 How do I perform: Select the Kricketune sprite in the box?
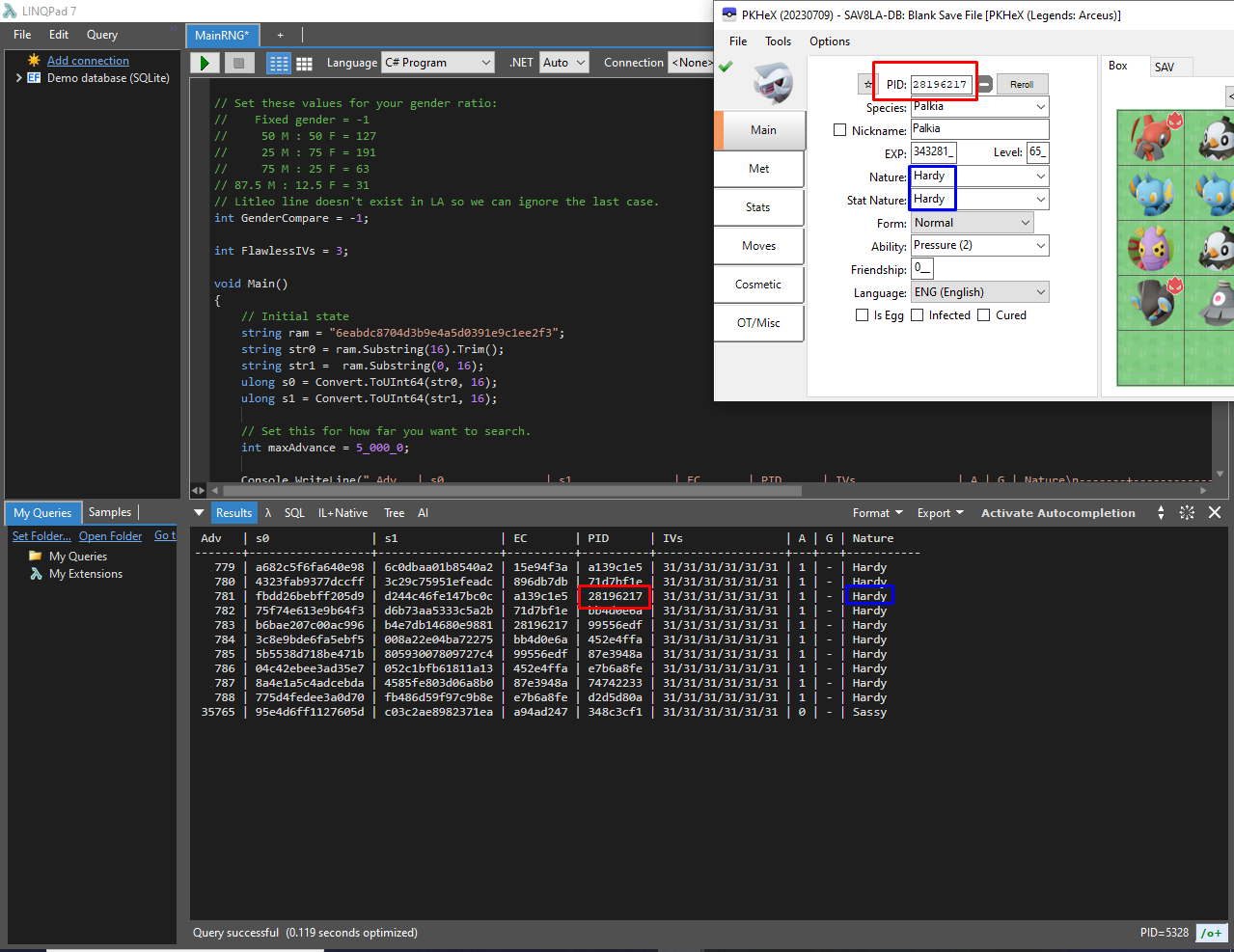tap(1150, 138)
